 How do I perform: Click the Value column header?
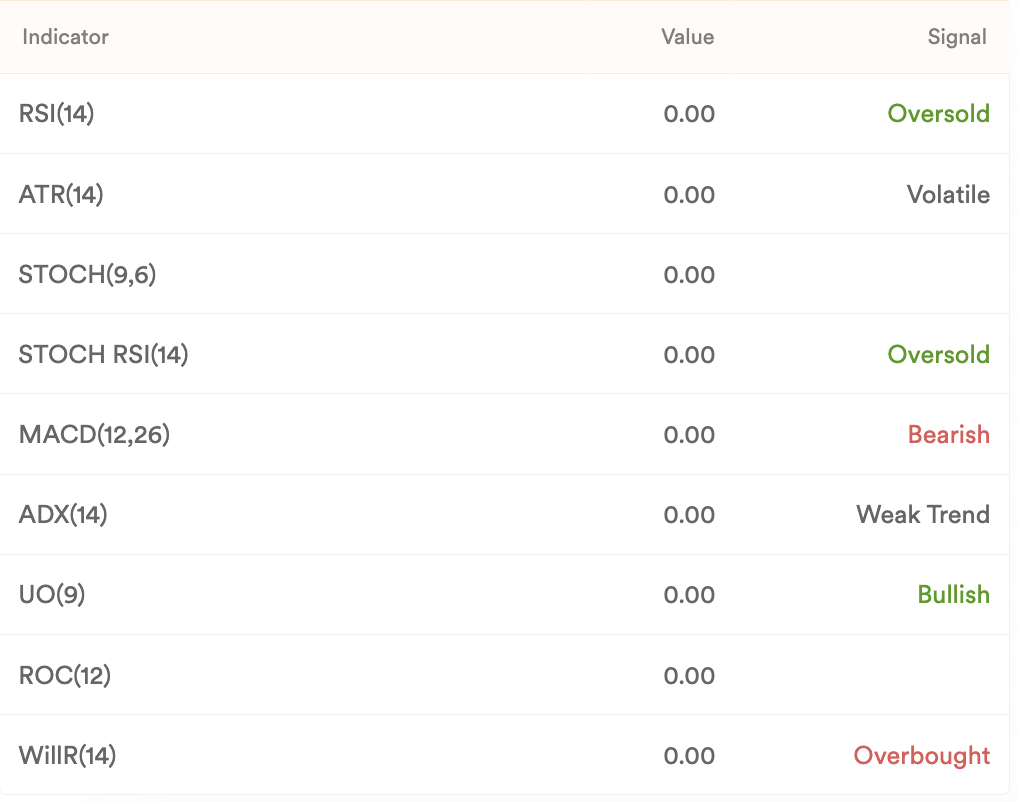(688, 37)
